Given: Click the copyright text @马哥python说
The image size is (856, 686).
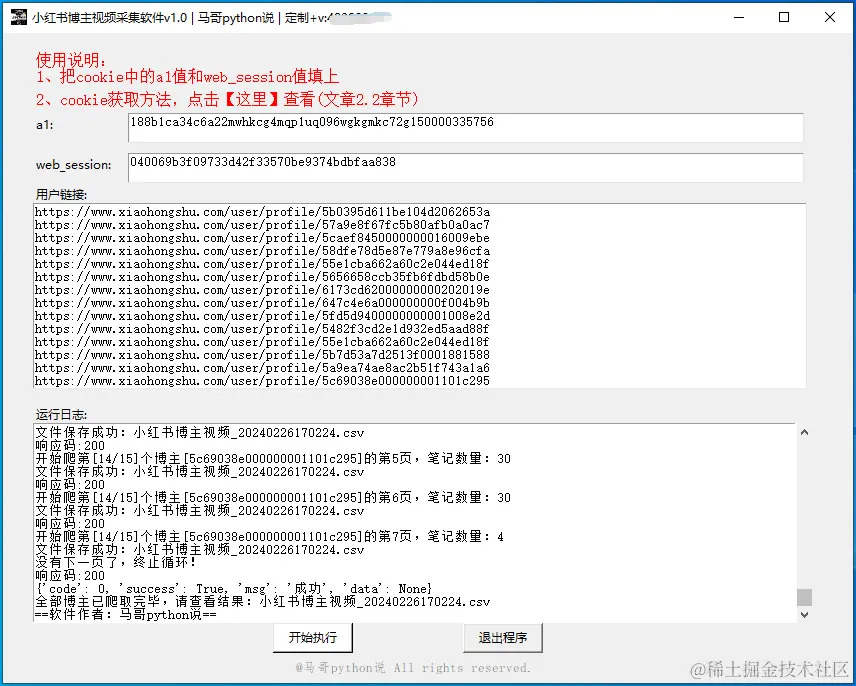Looking at the screenshot, I should coord(413,667).
